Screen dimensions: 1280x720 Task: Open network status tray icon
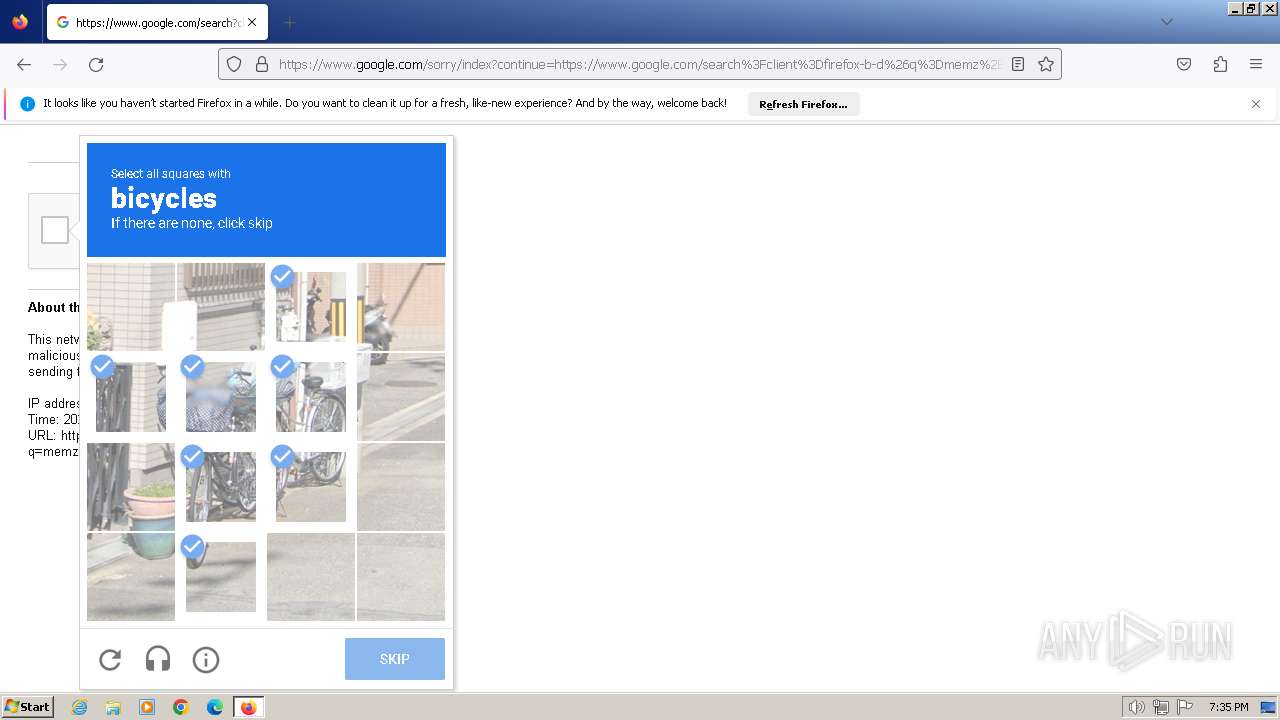1161,707
